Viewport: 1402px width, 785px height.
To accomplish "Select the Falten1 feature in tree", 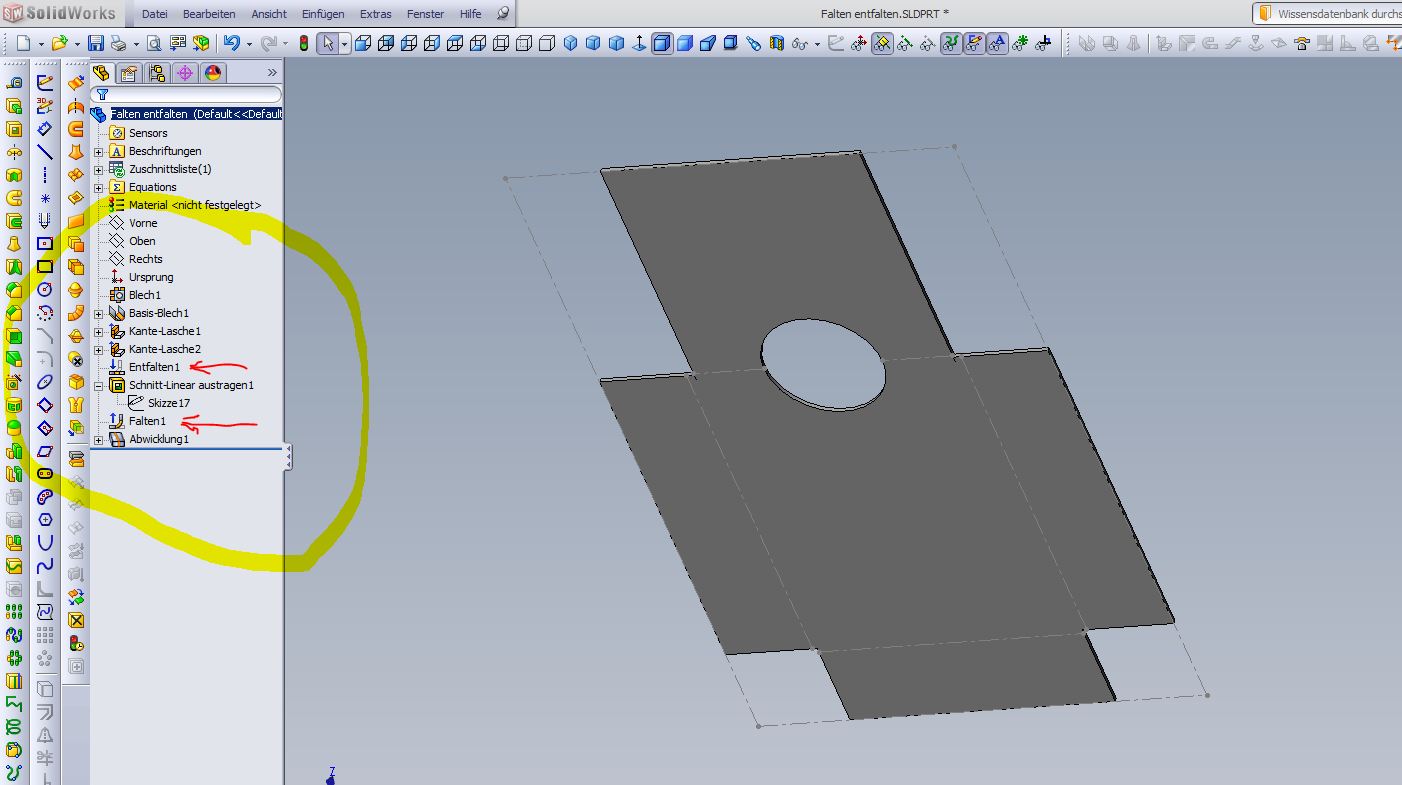I will pyautogui.click(x=147, y=421).
